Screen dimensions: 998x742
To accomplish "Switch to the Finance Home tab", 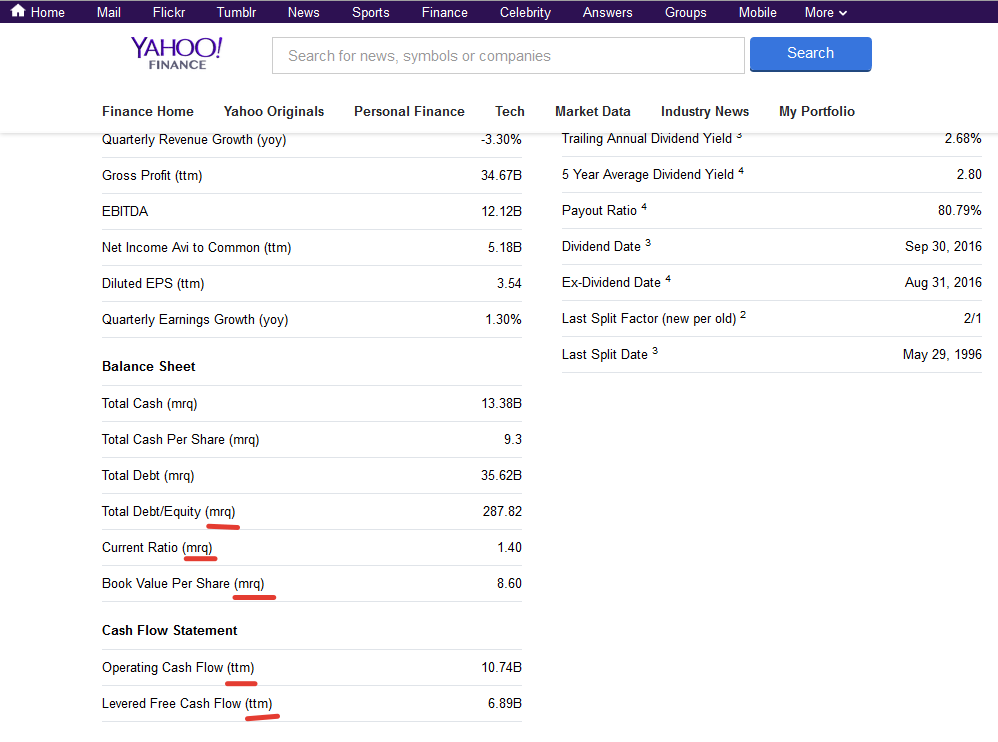I will (148, 111).
